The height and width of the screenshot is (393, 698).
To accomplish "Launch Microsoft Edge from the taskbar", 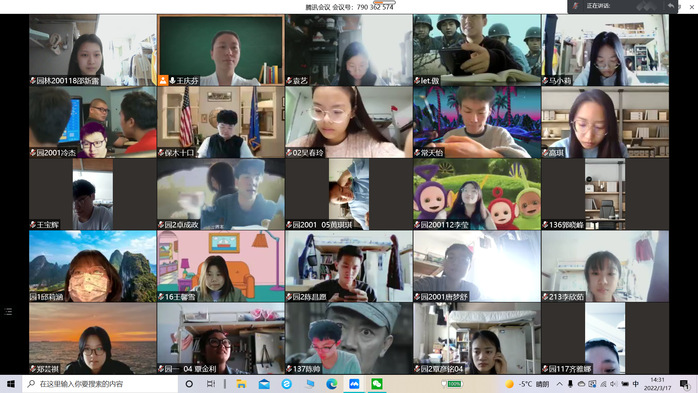I will pos(331,384).
